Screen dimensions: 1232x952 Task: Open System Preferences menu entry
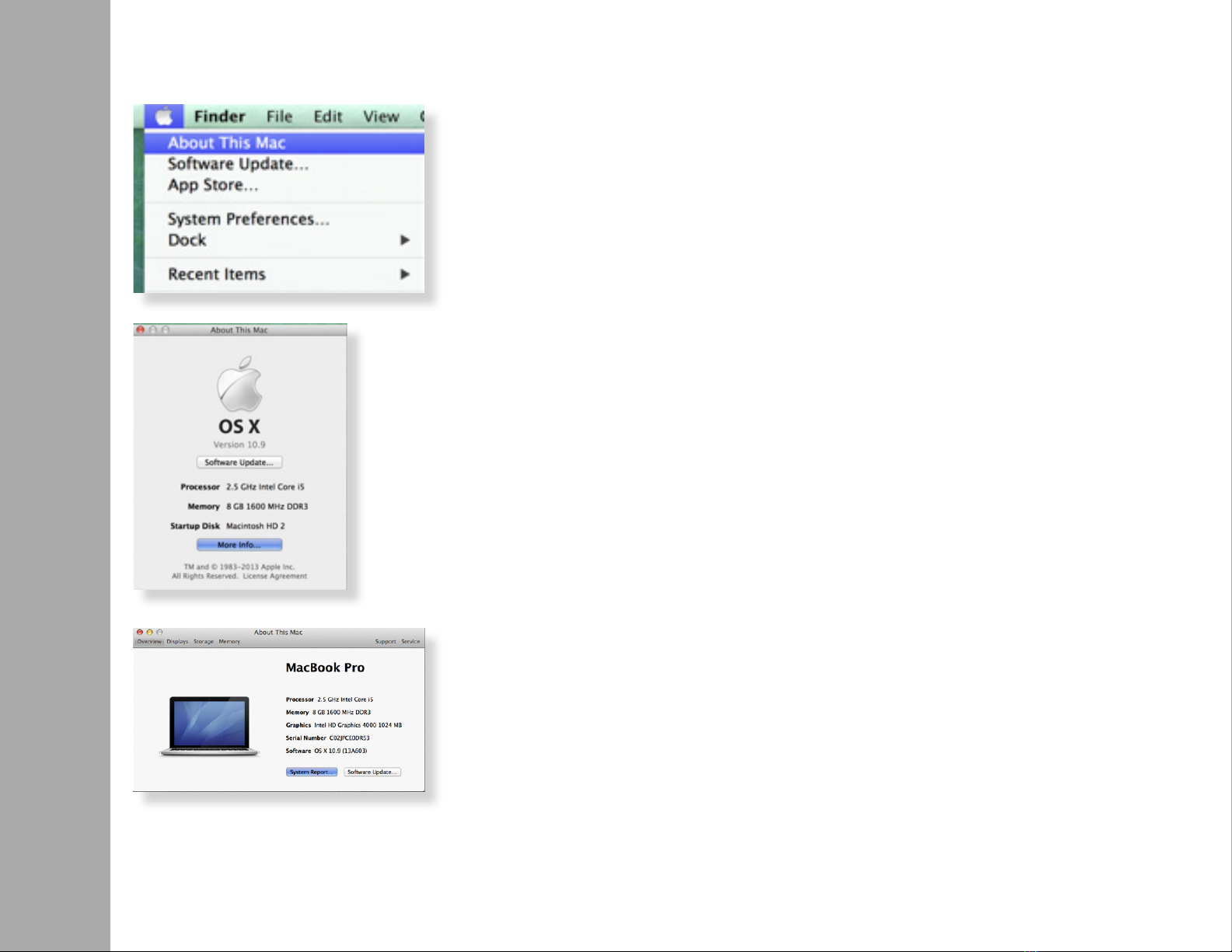249,219
